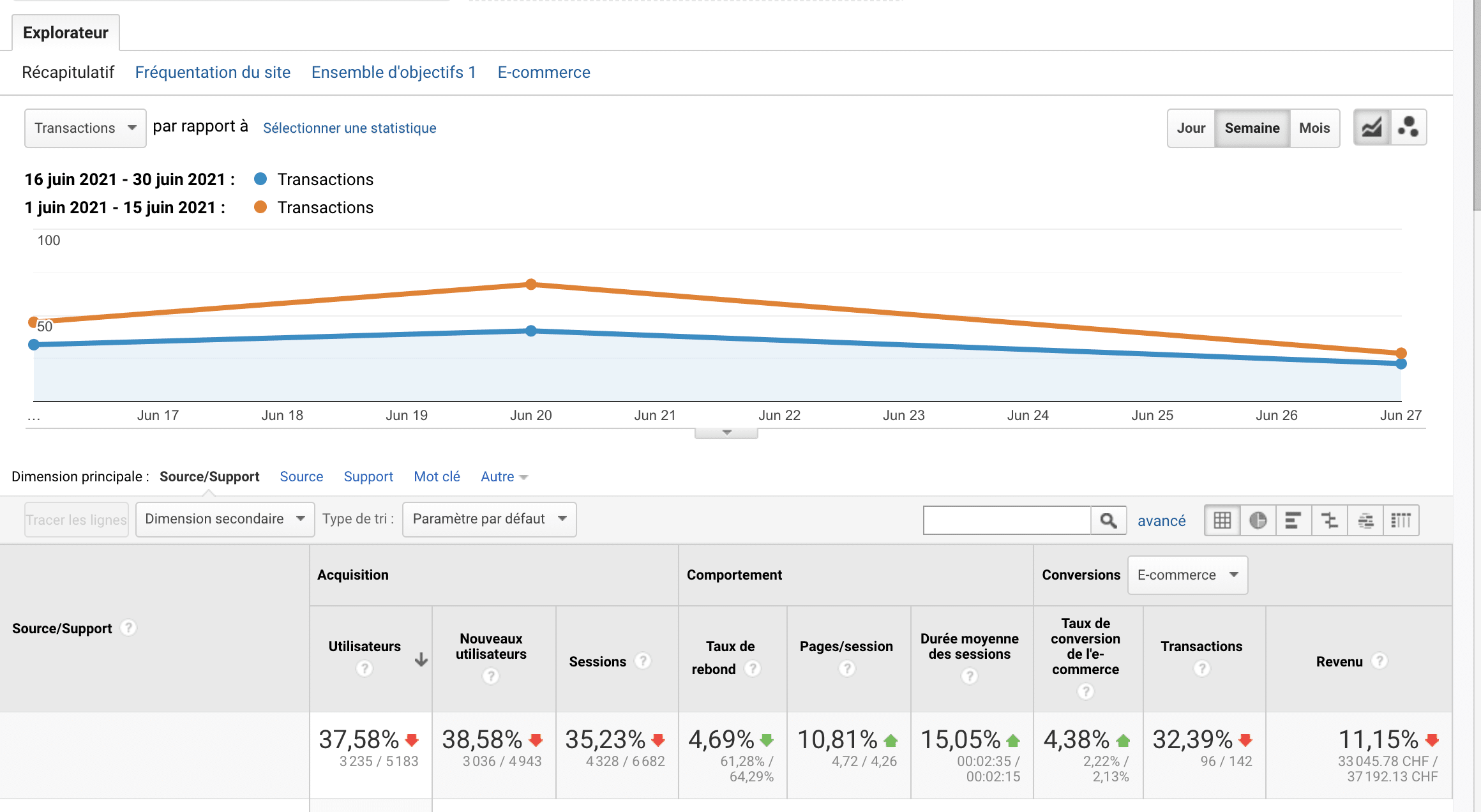
Task: Switch to motion chart view
Action: pyautogui.click(x=1408, y=128)
